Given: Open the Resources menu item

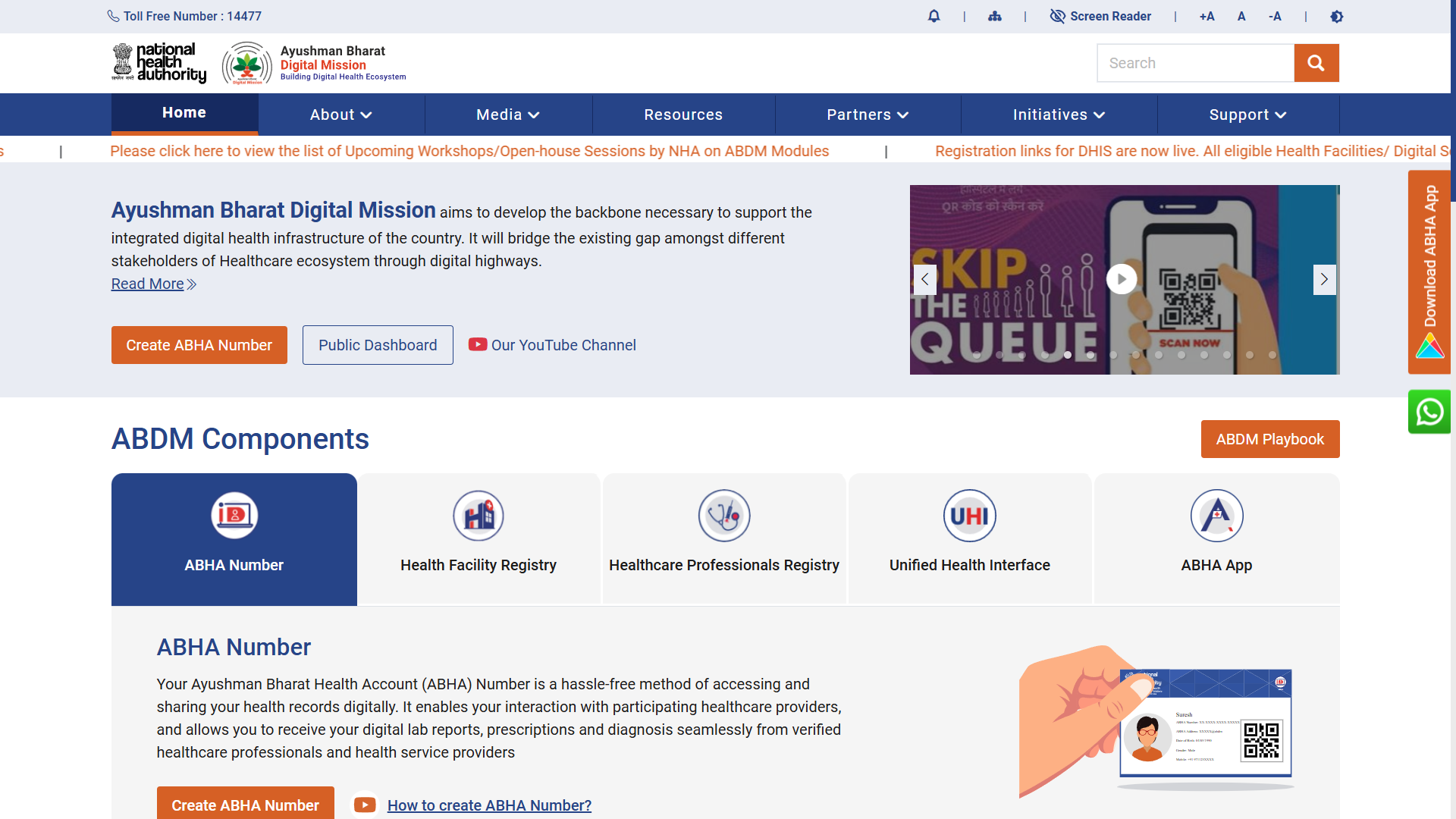Looking at the screenshot, I should pyautogui.click(x=683, y=115).
